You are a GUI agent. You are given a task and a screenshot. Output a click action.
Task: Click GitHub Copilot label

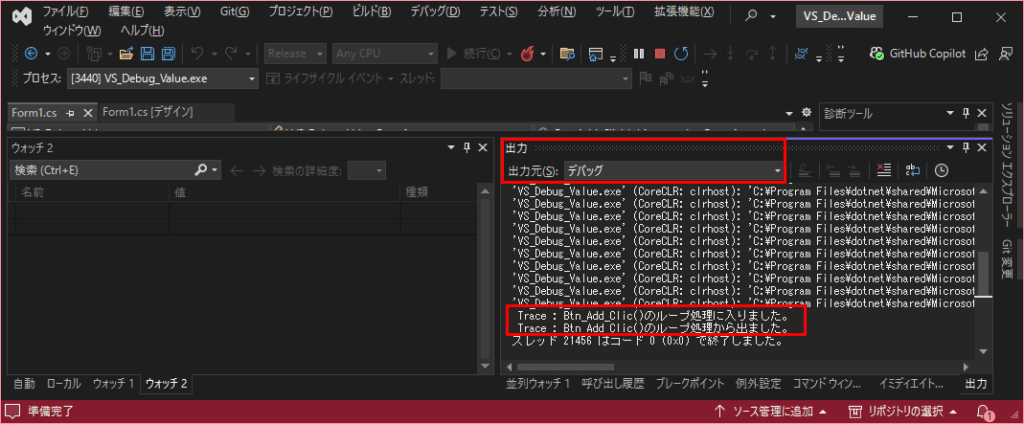(x=927, y=54)
